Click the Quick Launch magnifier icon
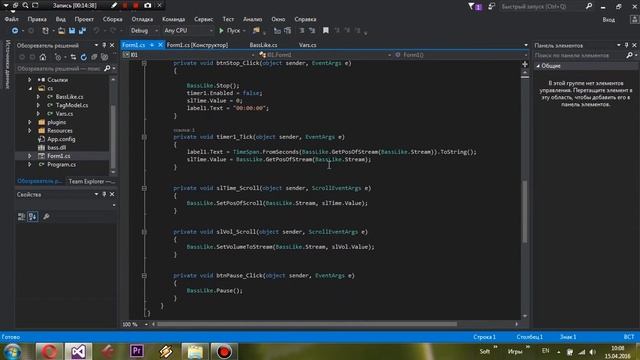 [589, 6]
